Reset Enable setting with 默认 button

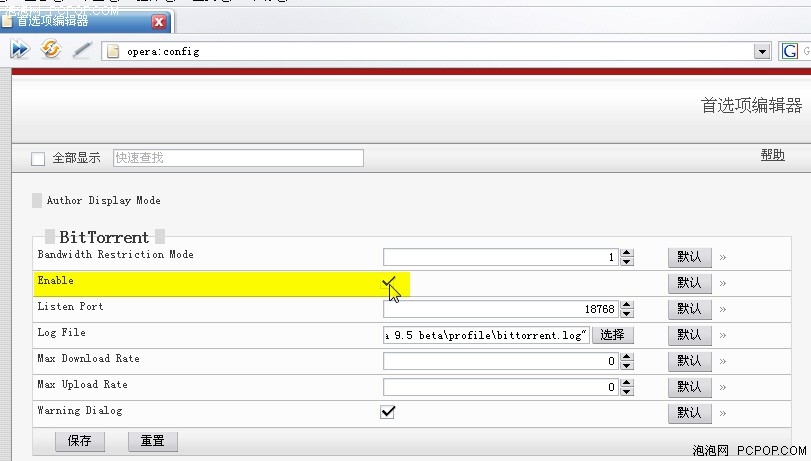coord(689,283)
